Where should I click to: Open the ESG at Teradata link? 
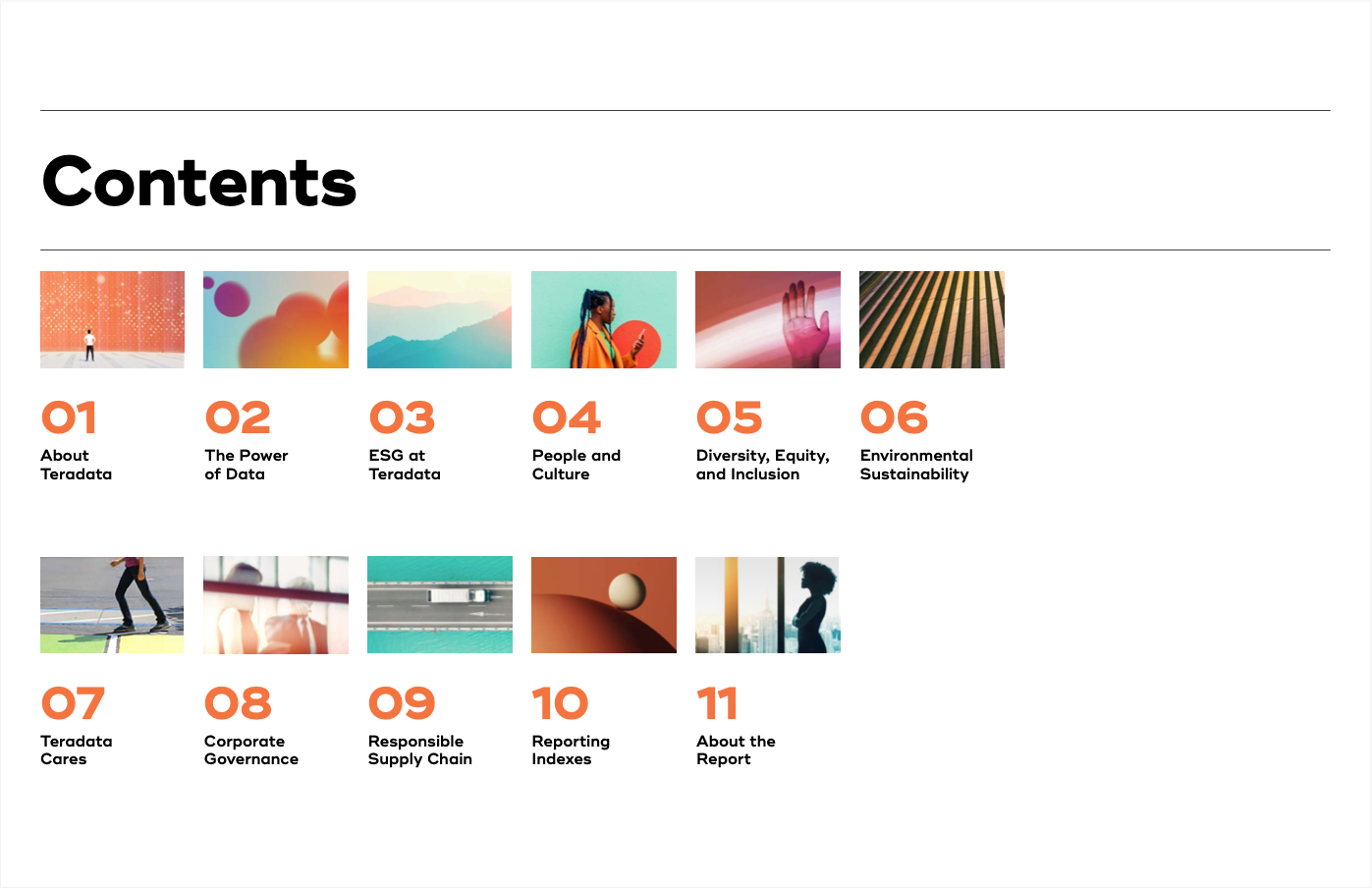pos(404,465)
